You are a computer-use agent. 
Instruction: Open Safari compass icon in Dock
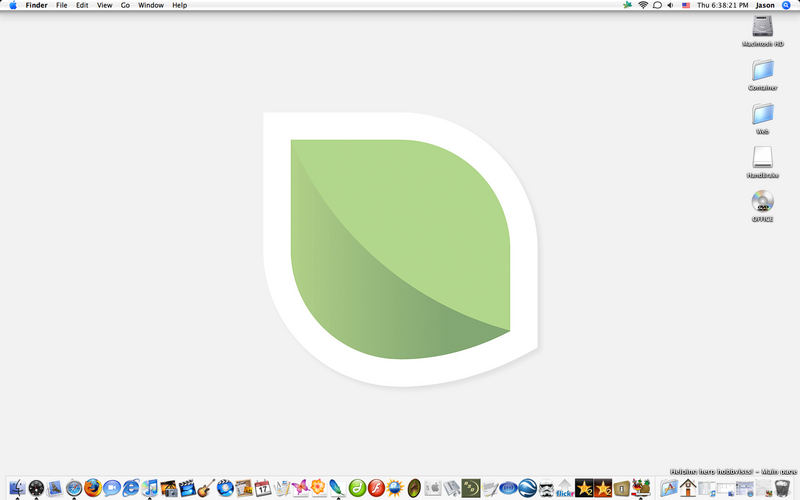(x=74, y=488)
